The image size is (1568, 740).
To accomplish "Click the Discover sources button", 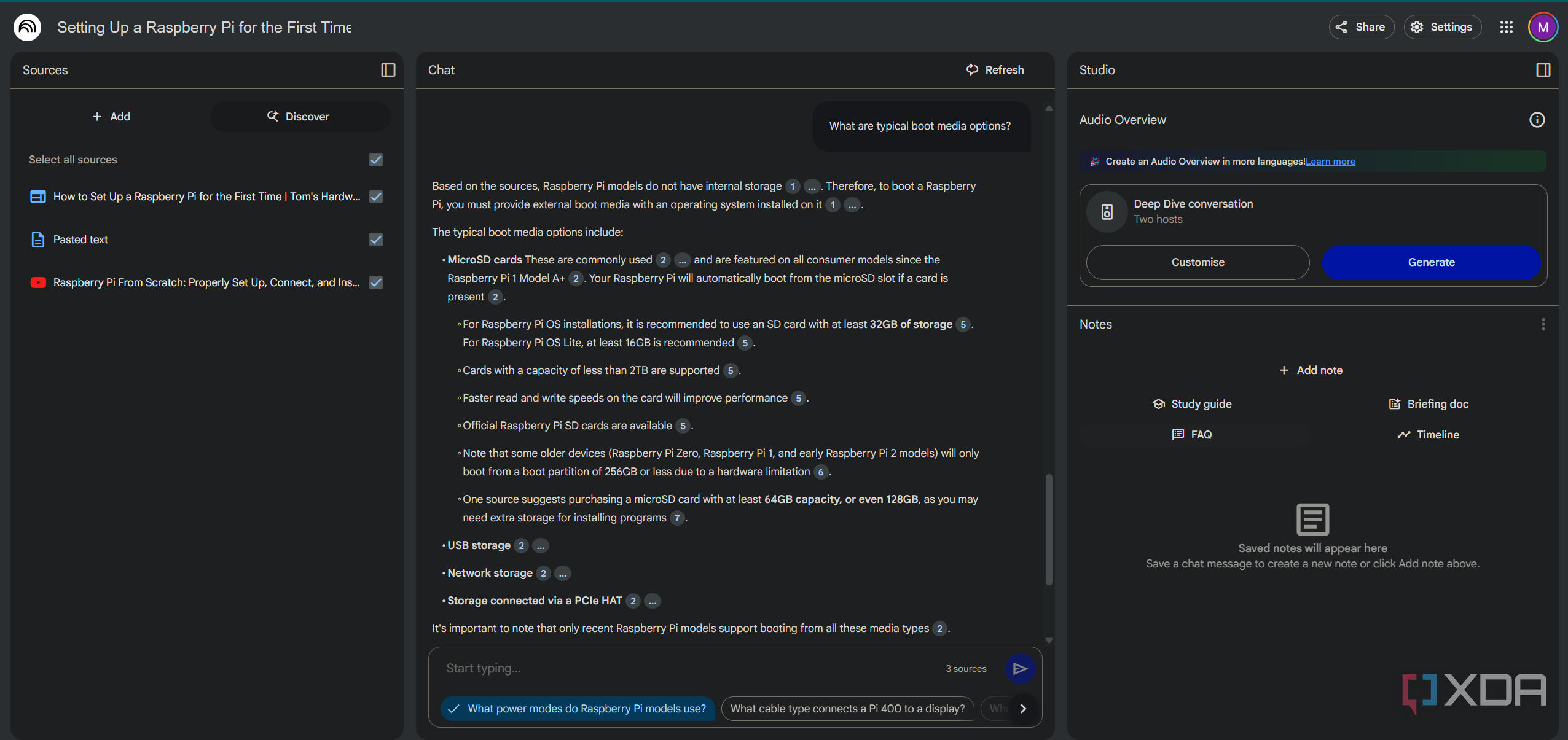I will [300, 117].
